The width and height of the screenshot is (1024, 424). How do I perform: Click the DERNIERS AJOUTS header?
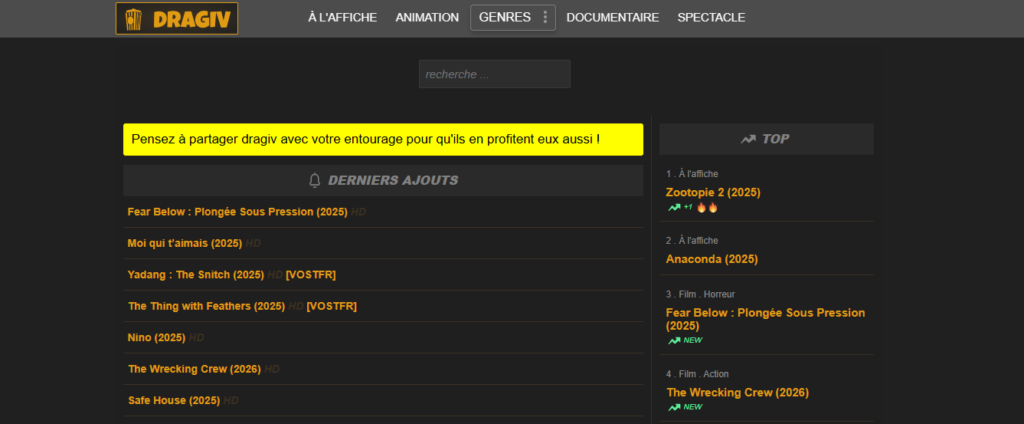tap(383, 180)
